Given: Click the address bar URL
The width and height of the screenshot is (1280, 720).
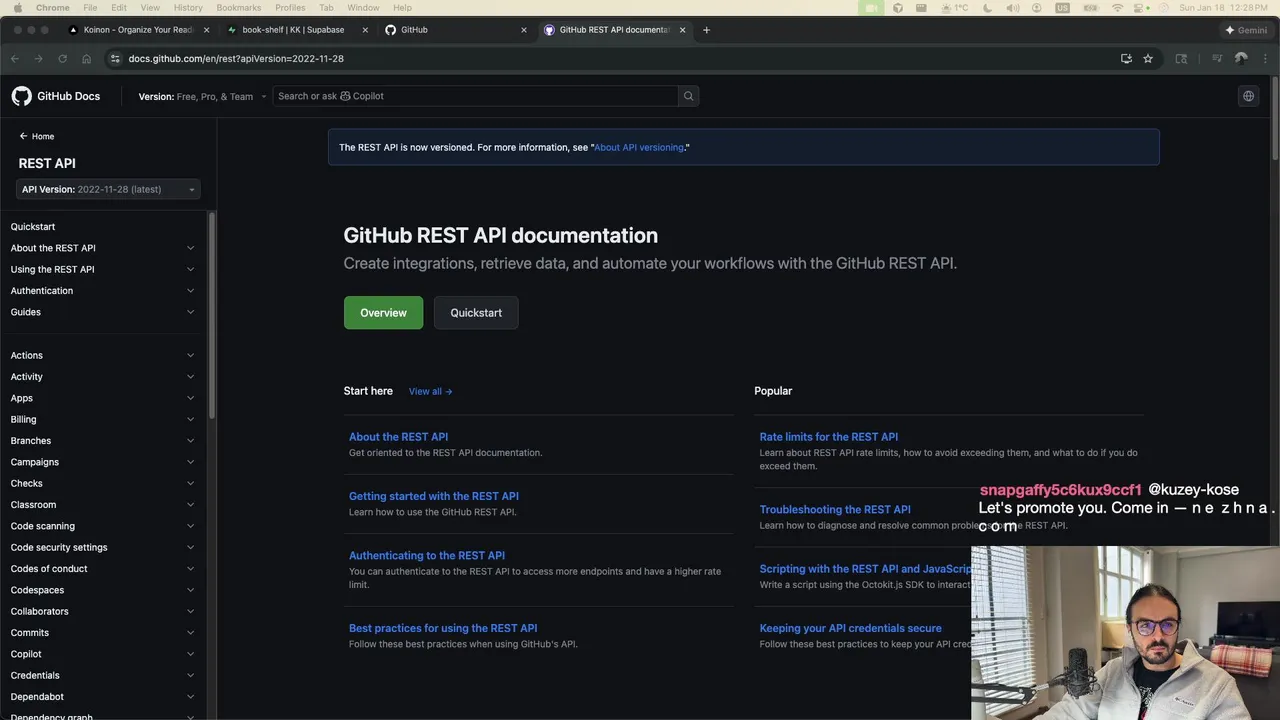Looking at the screenshot, I should [236, 59].
